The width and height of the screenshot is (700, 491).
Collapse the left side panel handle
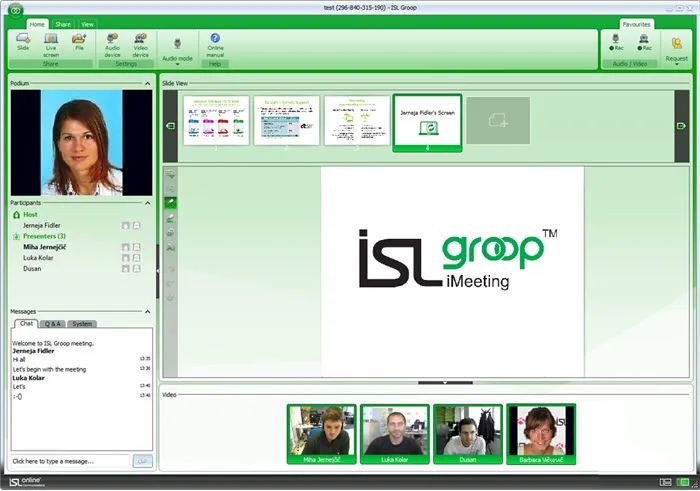coord(158,271)
